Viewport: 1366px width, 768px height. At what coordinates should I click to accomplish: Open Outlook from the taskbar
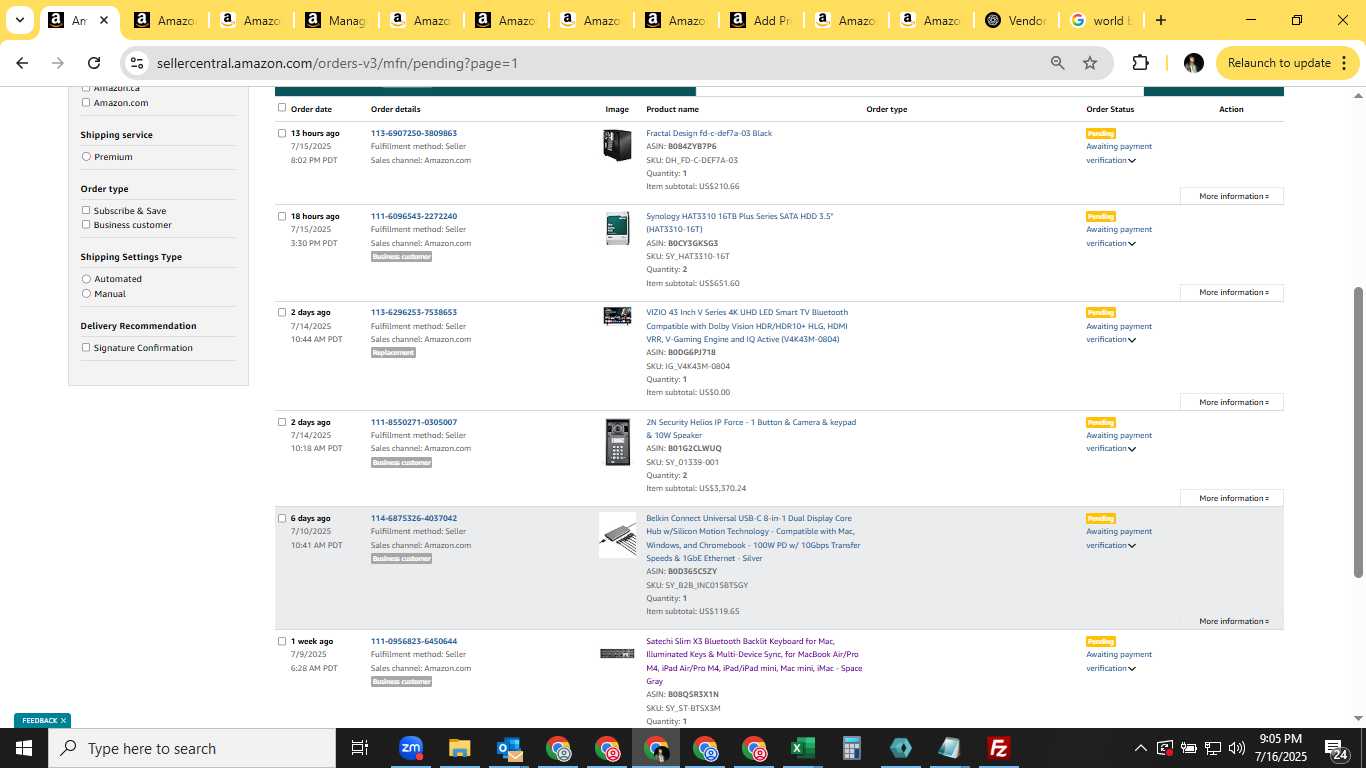(x=509, y=748)
